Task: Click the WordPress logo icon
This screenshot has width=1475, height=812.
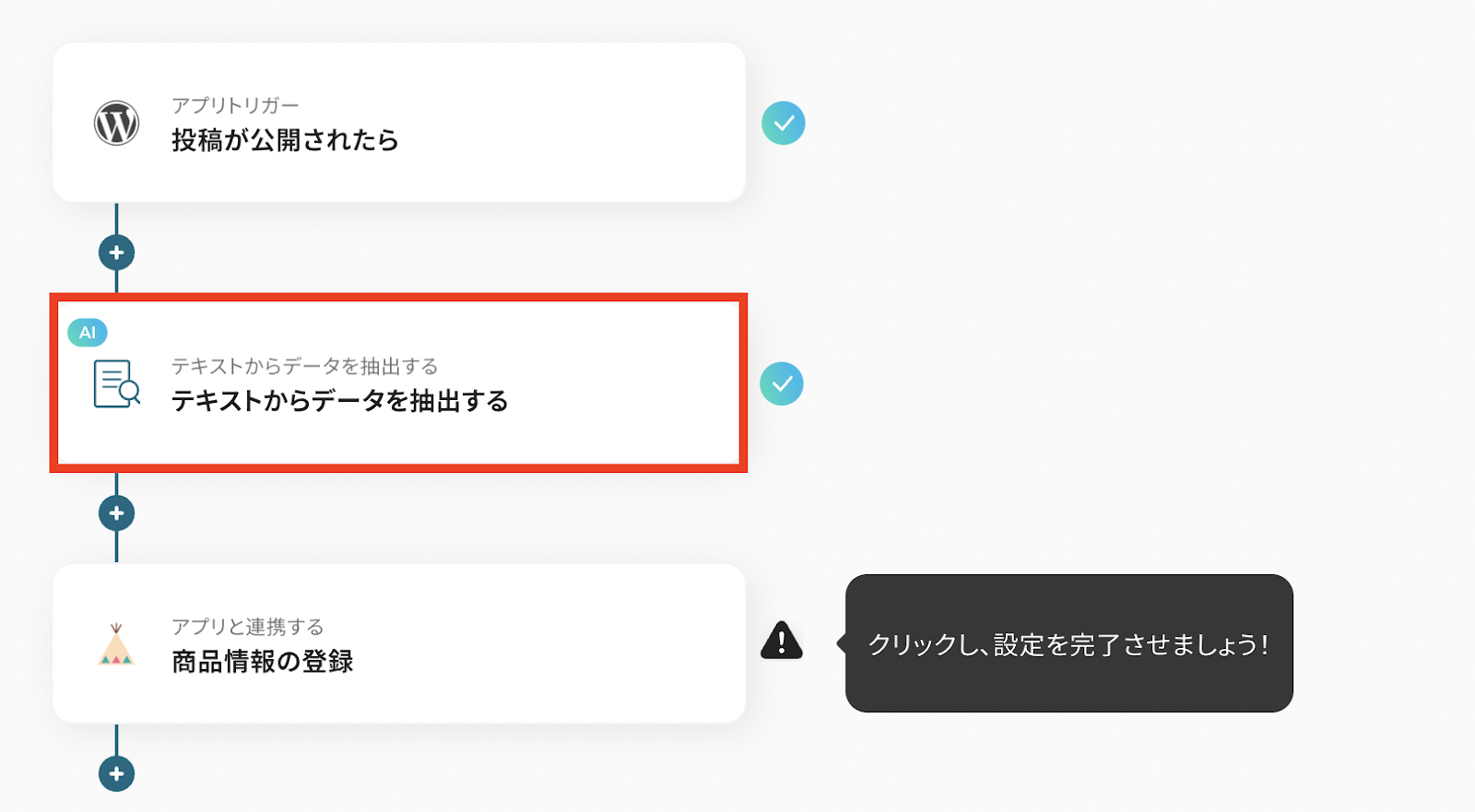Action: coord(116,123)
